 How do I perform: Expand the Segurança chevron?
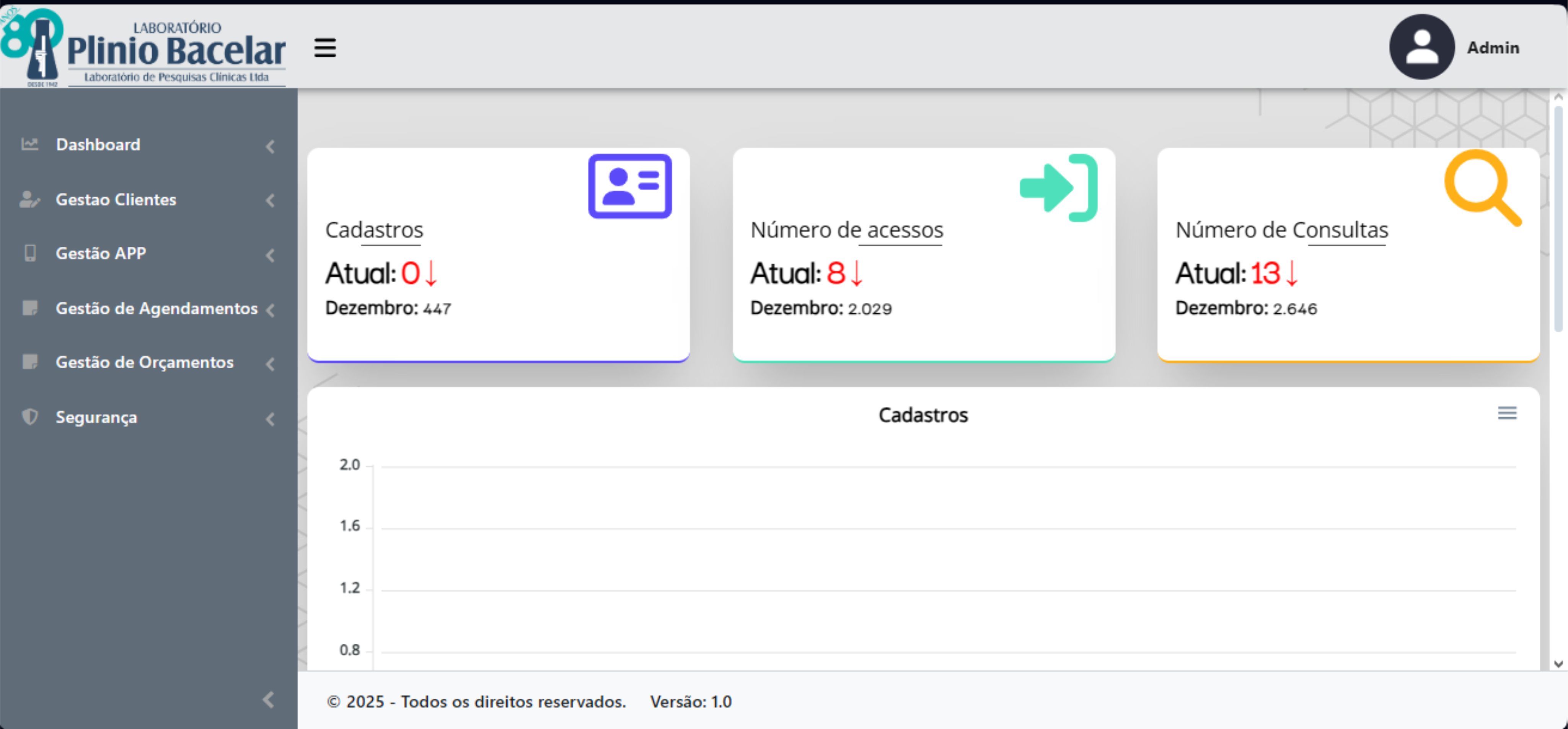click(x=270, y=419)
